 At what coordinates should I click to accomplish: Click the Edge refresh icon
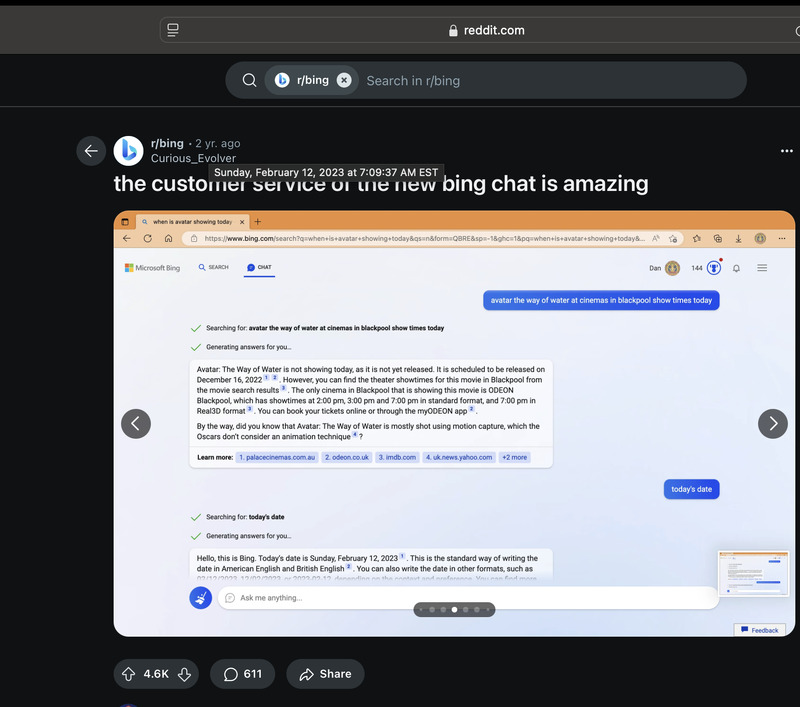tap(147, 238)
